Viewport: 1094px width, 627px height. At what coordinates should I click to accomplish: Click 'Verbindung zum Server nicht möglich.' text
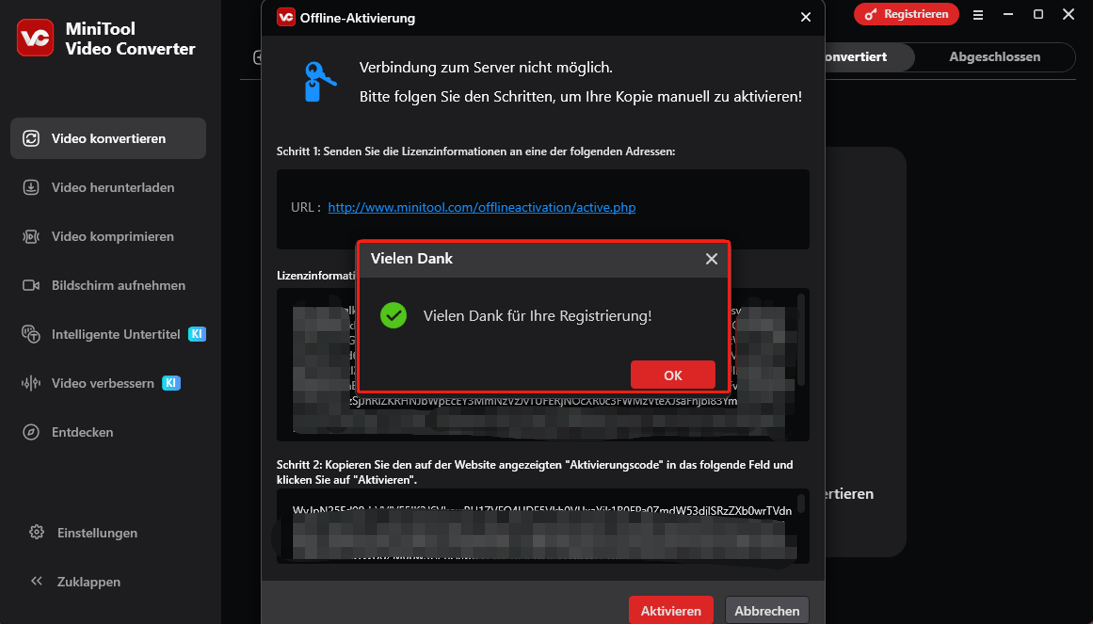click(x=486, y=68)
